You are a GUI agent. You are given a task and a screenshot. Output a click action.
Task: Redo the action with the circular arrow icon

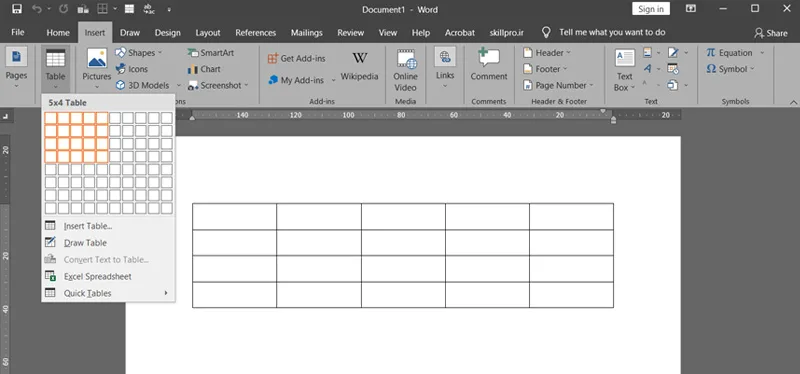[x=63, y=9]
